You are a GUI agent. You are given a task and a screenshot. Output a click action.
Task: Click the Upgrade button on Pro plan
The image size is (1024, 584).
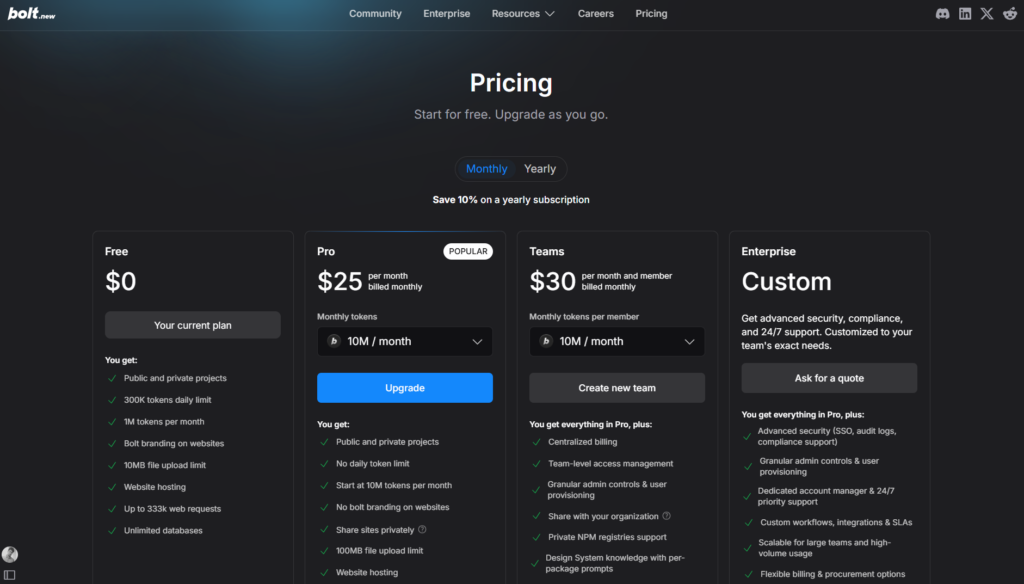pos(404,387)
